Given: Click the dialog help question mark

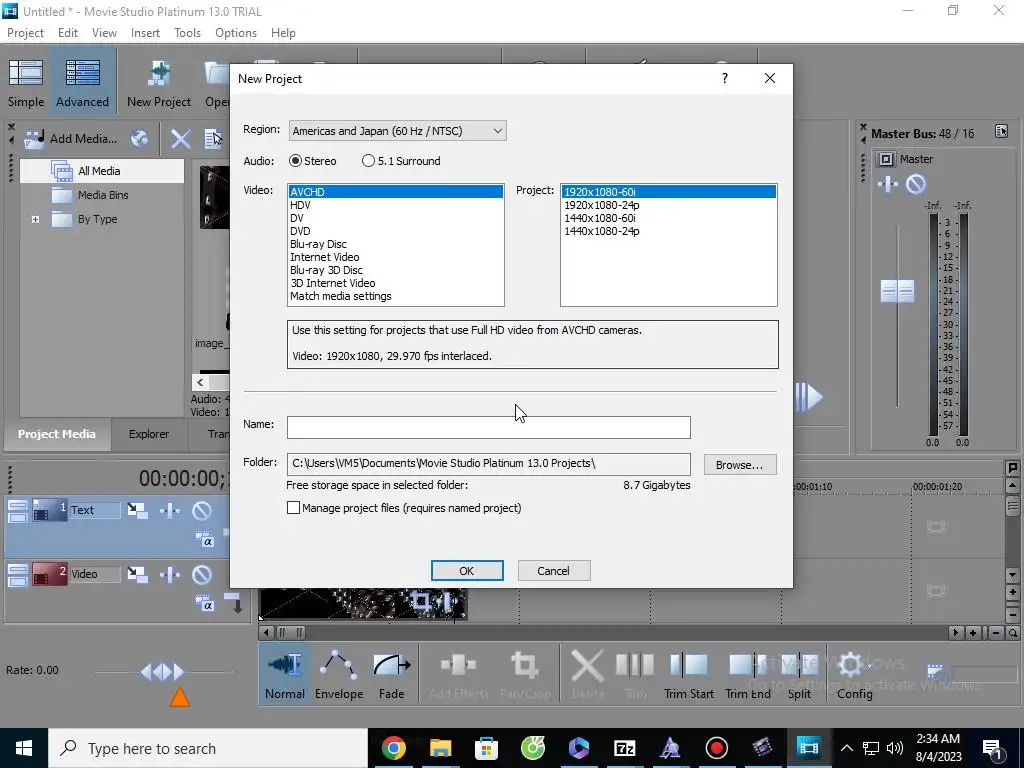Looking at the screenshot, I should coord(724,78).
